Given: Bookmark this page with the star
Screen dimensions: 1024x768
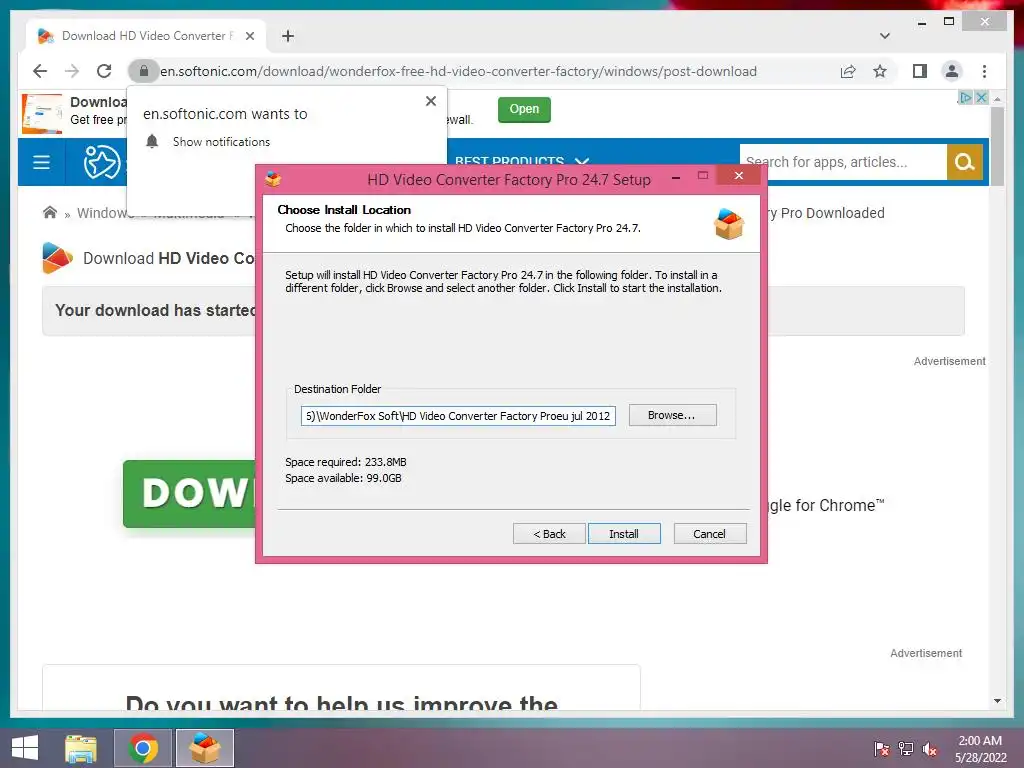Looking at the screenshot, I should click(880, 71).
